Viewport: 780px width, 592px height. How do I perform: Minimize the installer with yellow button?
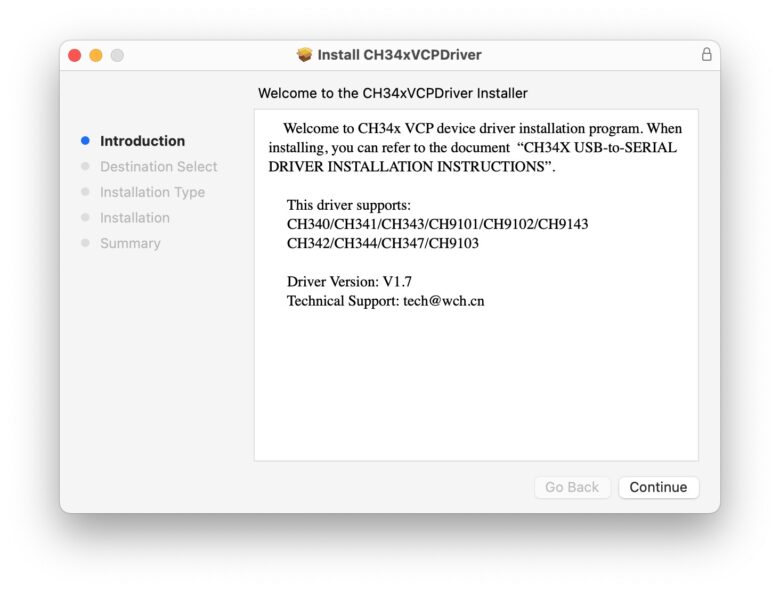(x=96, y=55)
